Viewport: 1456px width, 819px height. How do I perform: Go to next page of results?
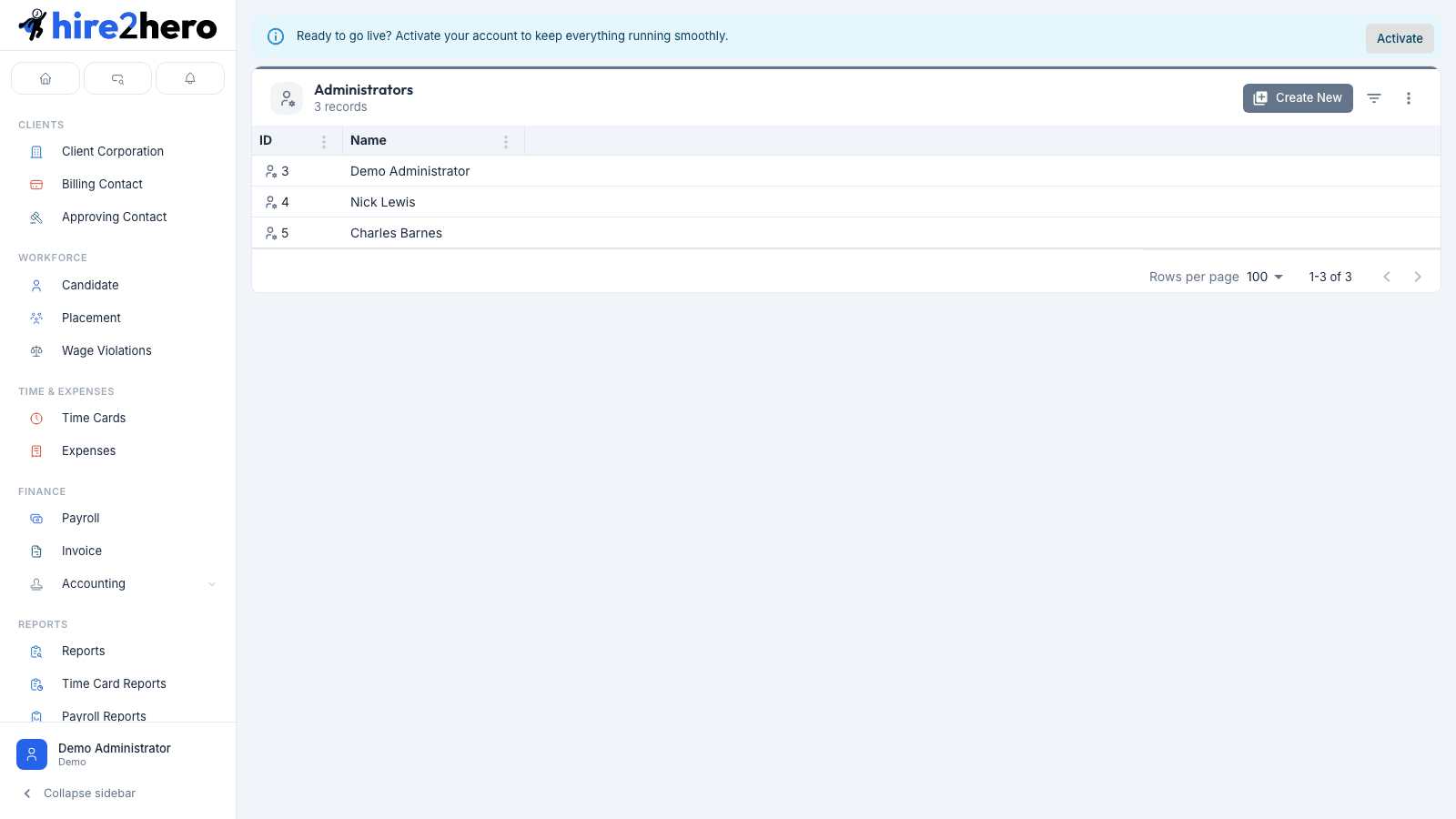pyautogui.click(x=1418, y=277)
